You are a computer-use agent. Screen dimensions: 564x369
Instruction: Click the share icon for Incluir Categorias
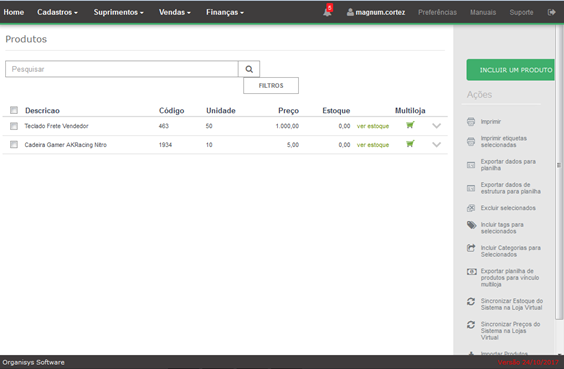[x=471, y=248]
